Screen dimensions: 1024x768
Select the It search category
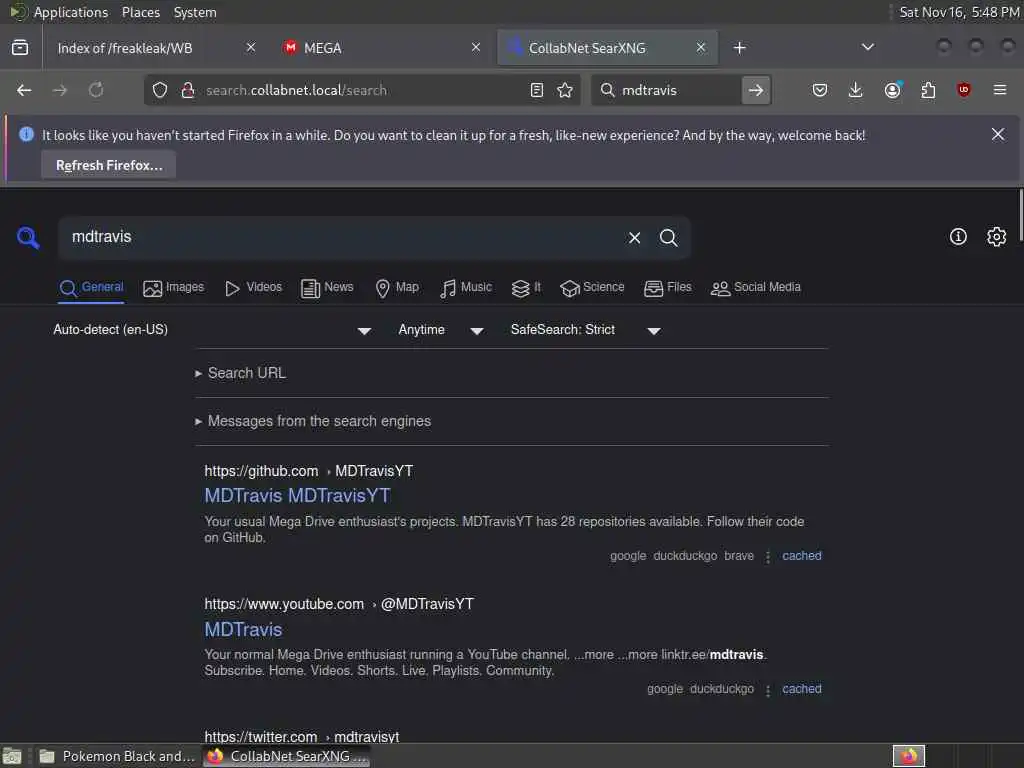tap(526, 287)
